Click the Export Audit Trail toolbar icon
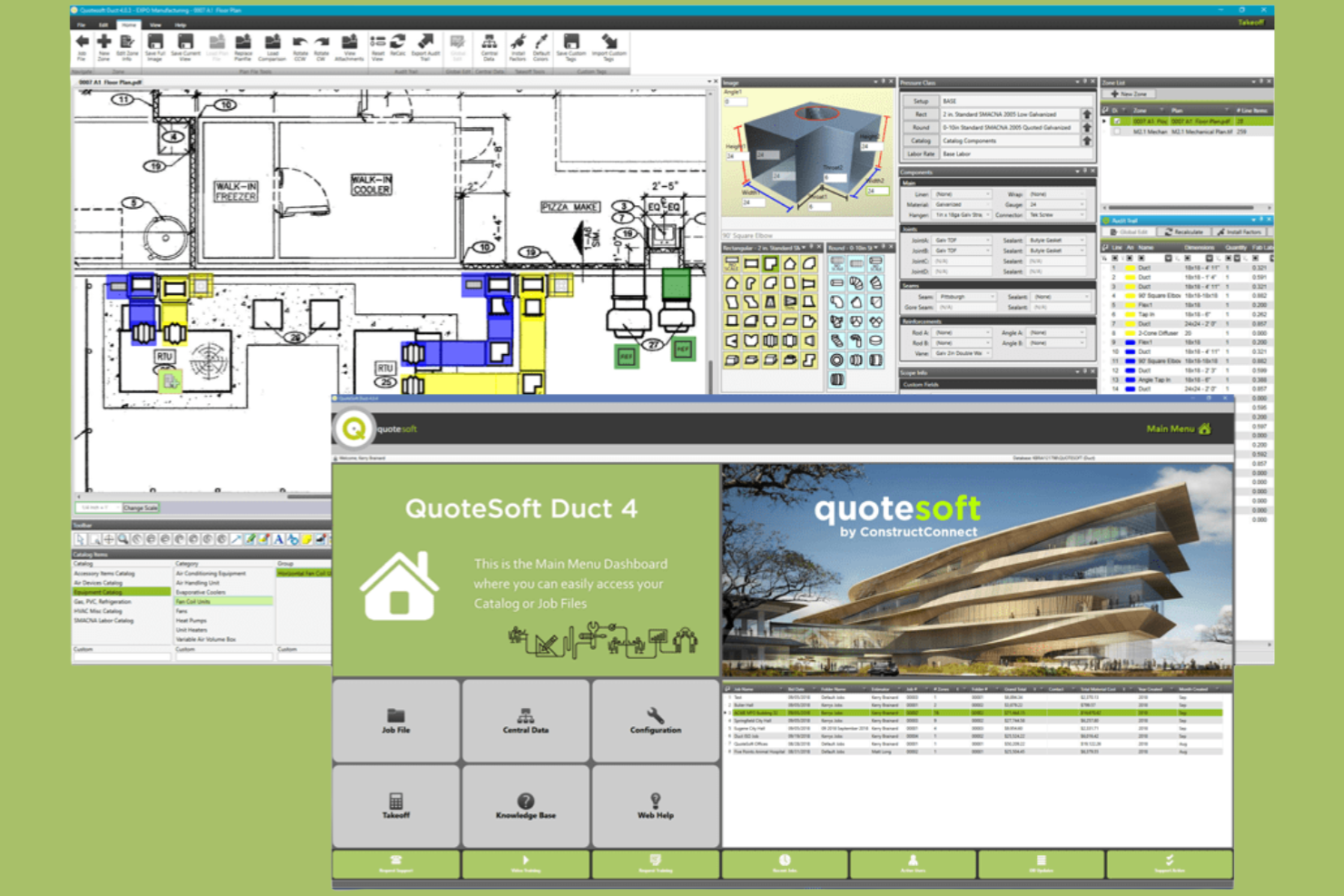The width and height of the screenshot is (1344, 896). coord(423,47)
